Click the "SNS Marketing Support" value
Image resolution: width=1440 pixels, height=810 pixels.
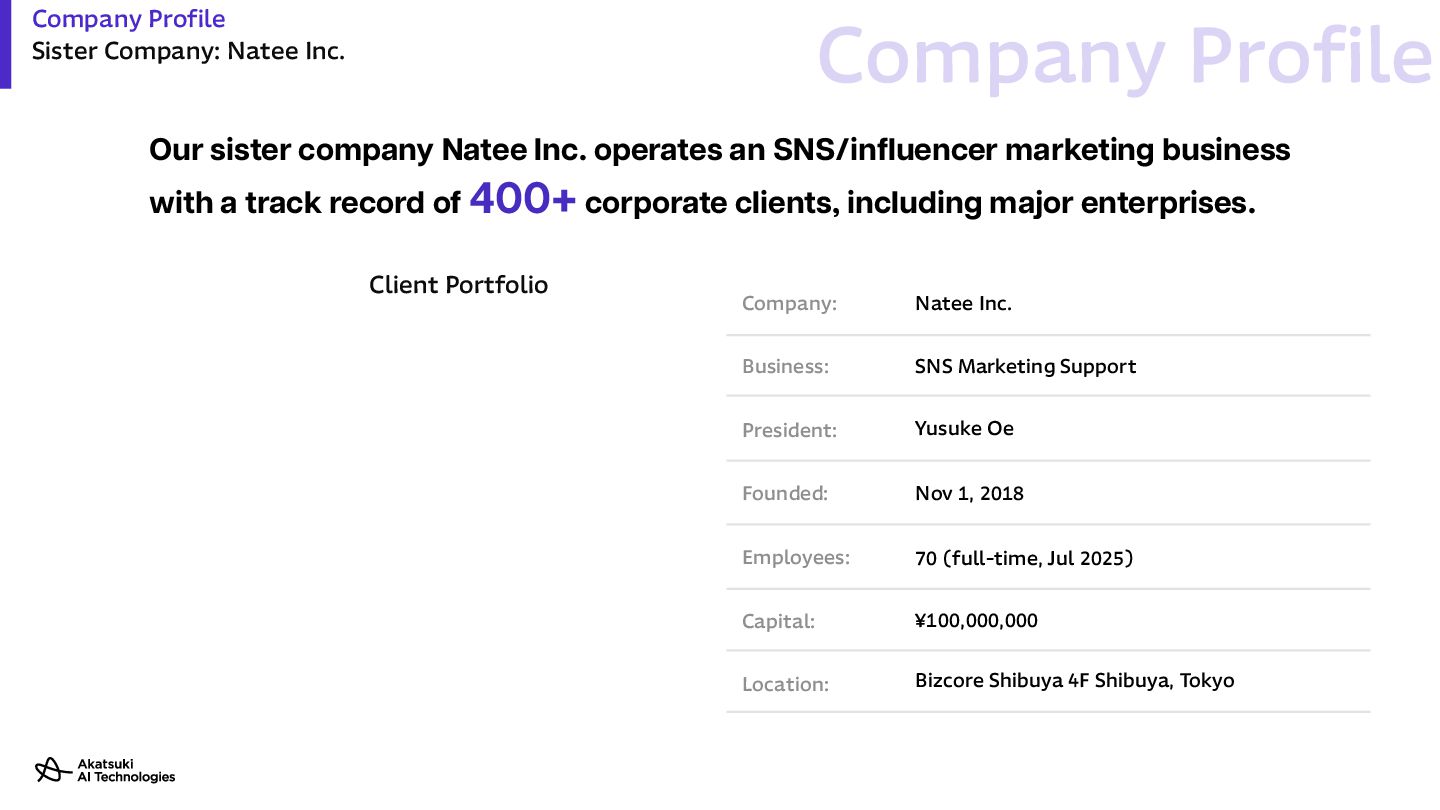point(1025,366)
